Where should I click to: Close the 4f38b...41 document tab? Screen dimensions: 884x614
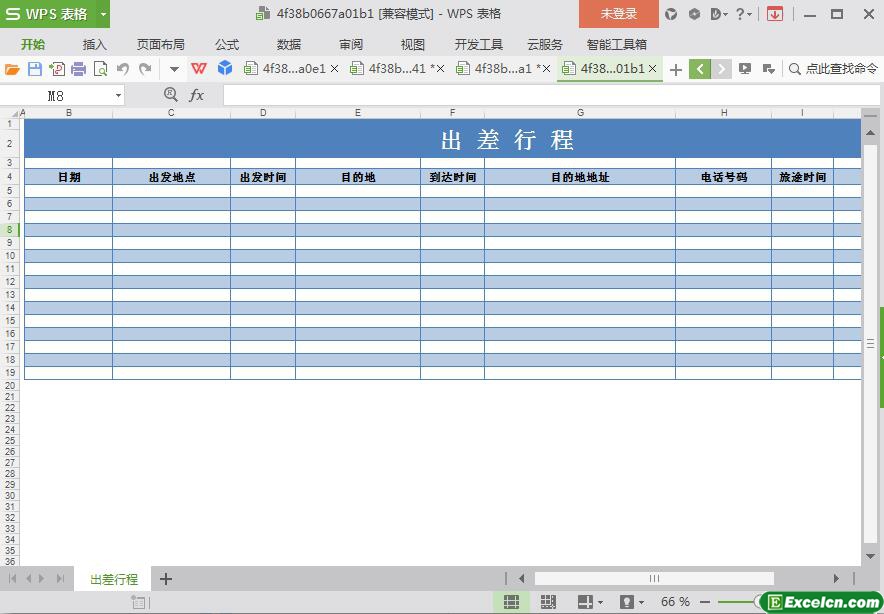(x=440, y=69)
